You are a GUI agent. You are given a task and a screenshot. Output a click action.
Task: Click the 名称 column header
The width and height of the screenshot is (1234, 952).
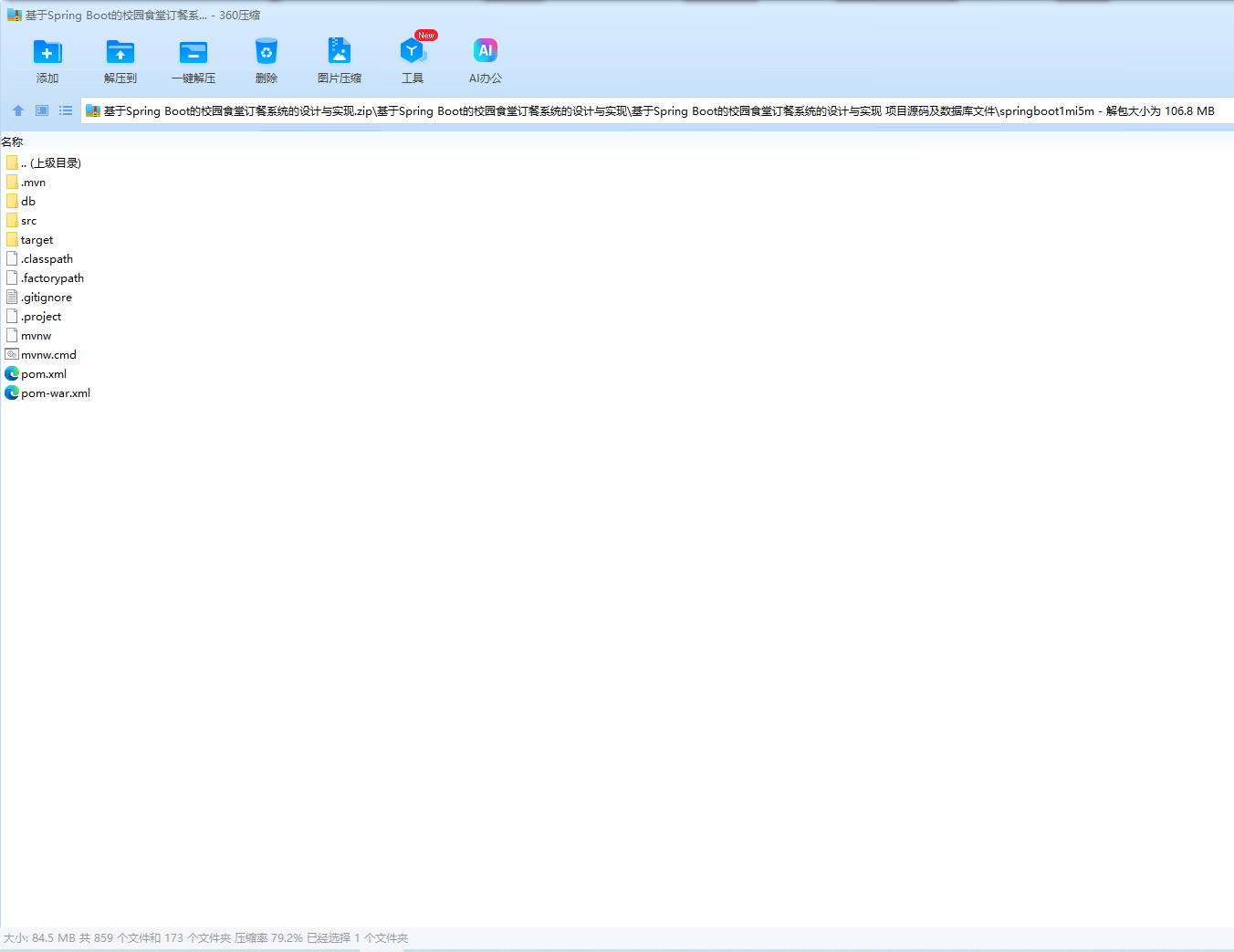pos(12,142)
